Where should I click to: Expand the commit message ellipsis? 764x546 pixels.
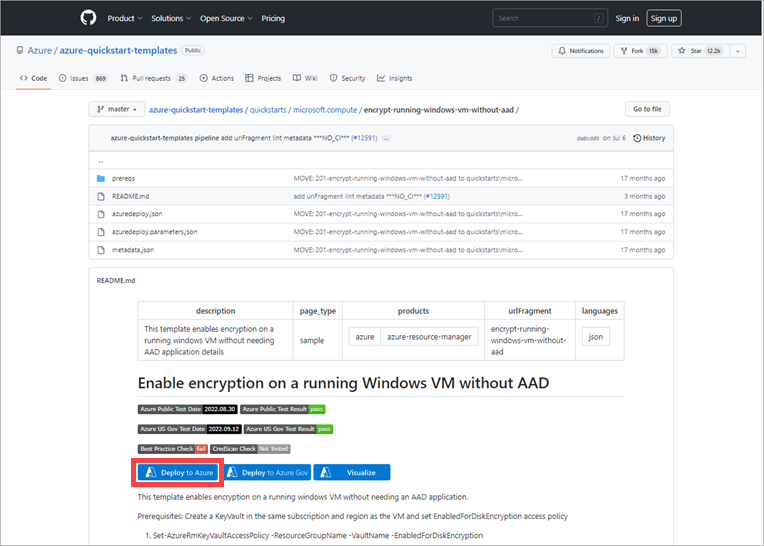tap(386, 138)
